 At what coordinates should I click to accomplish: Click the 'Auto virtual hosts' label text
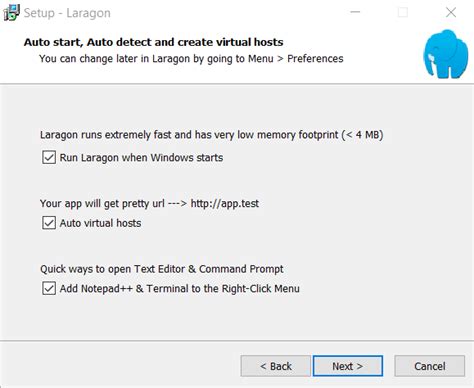coord(100,223)
